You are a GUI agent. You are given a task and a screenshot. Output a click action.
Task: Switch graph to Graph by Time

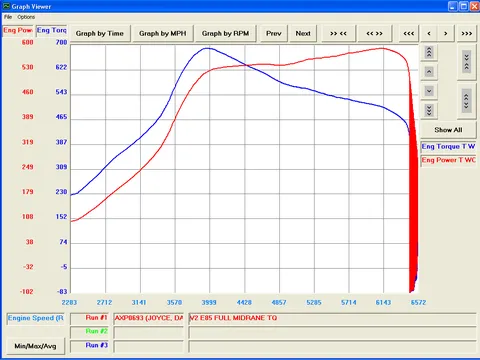tap(100, 33)
